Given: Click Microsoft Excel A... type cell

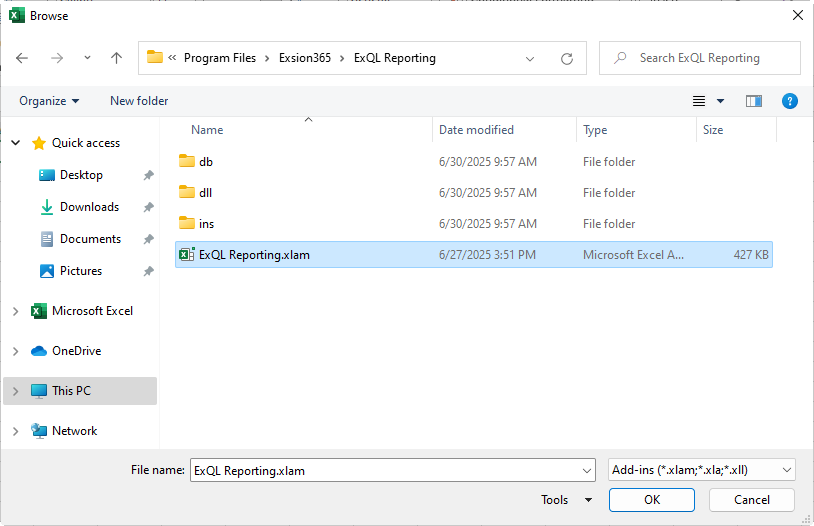Looking at the screenshot, I should (x=633, y=255).
